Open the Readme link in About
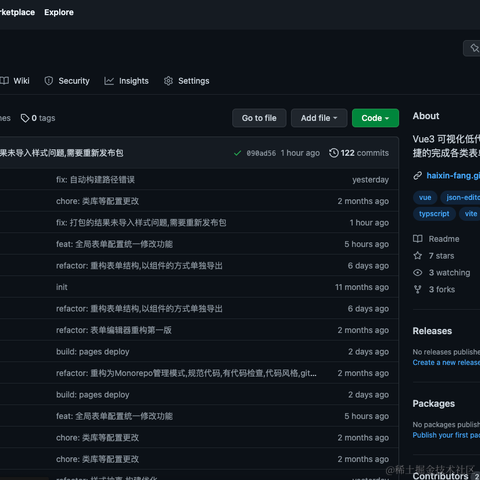The image size is (480, 480). tap(444, 239)
